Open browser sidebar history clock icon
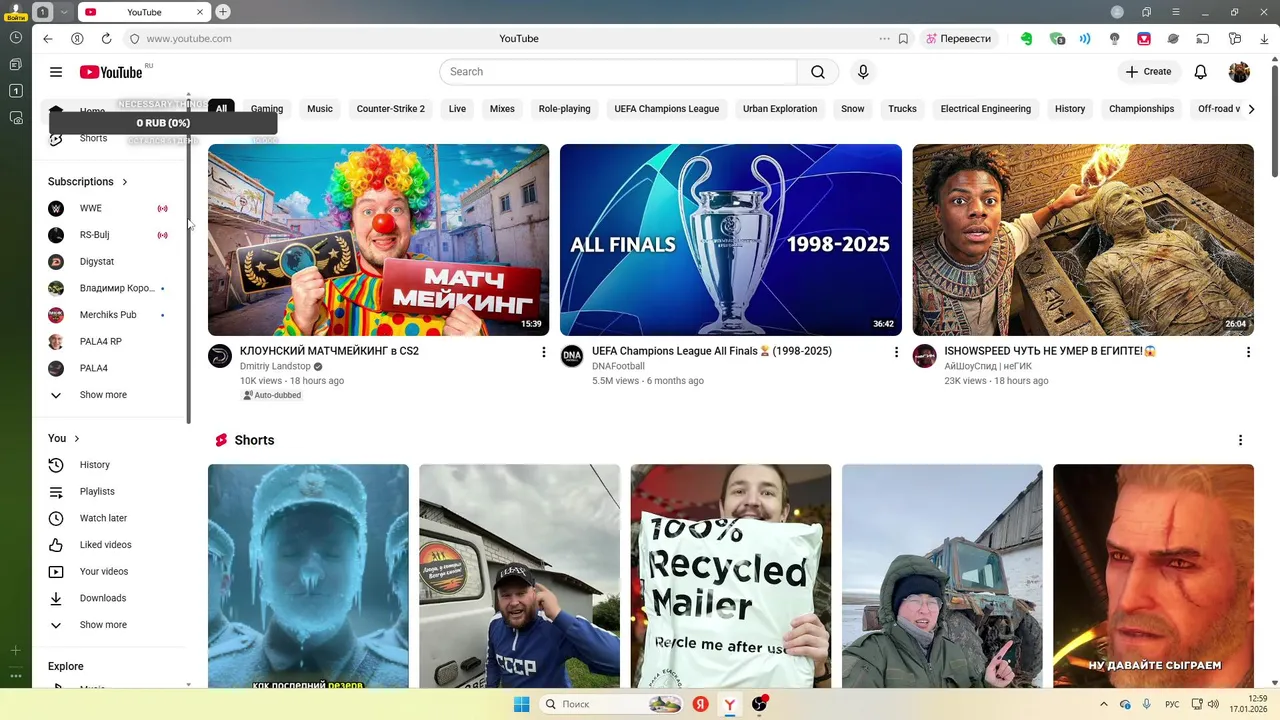The height and width of the screenshot is (720, 1280). pyautogui.click(x=15, y=37)
